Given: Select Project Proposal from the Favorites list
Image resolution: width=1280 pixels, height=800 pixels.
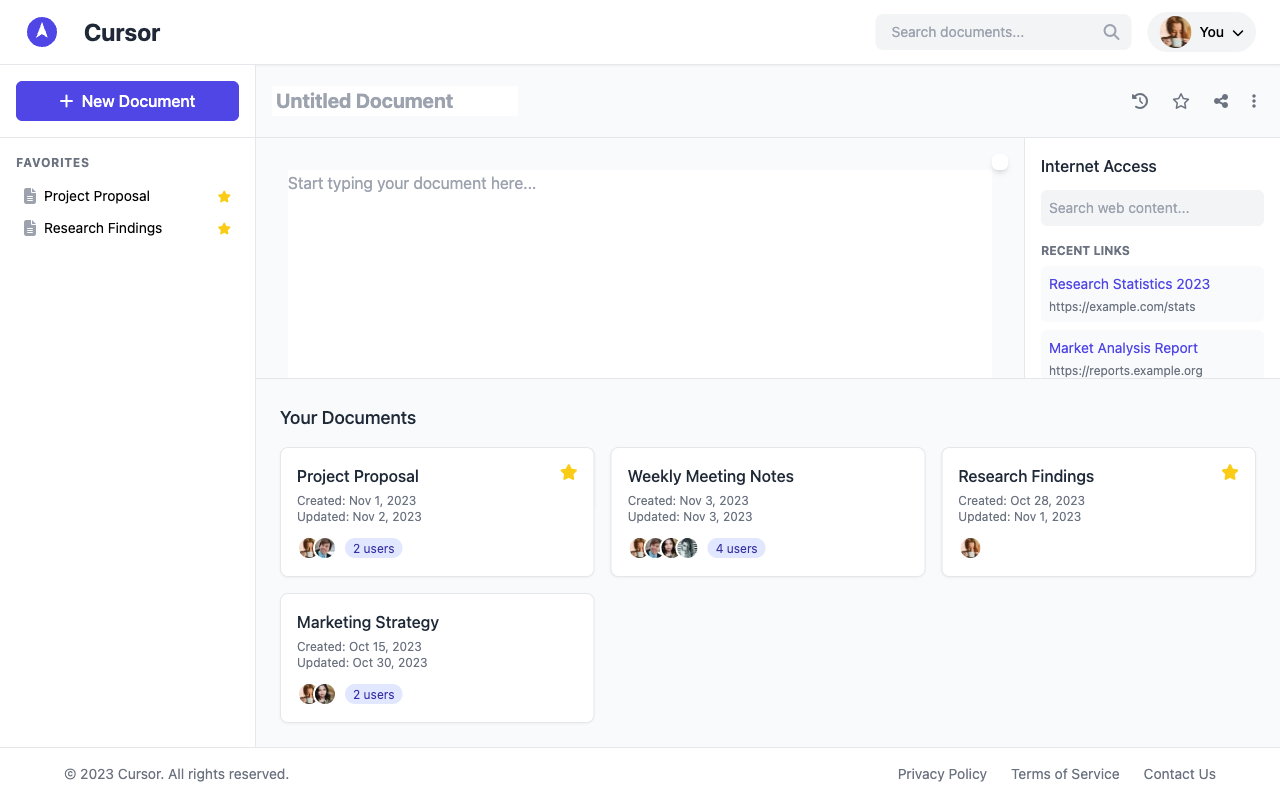Looking at the screenshot, I should point(96,196).
